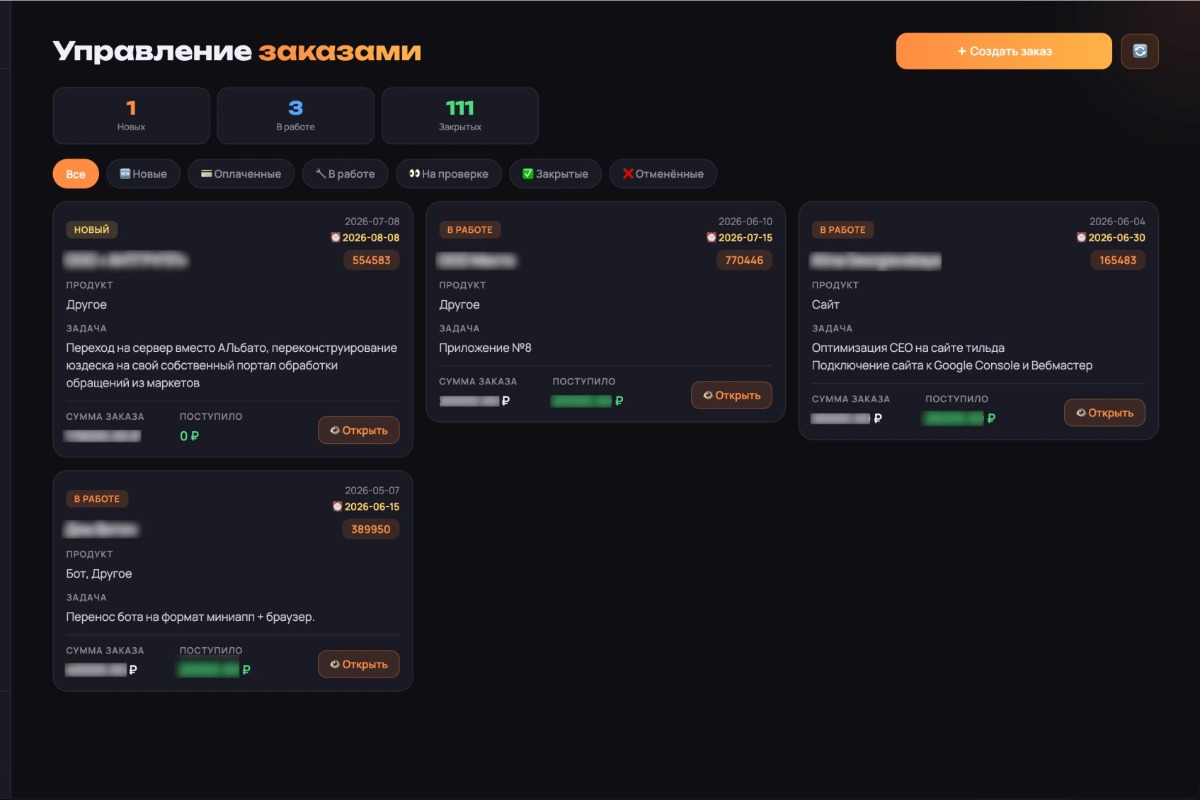The height and width of the screenshot is (800, 1200).
Task: Open order 389950 via Открыть
Action: (x=359, y=664)
